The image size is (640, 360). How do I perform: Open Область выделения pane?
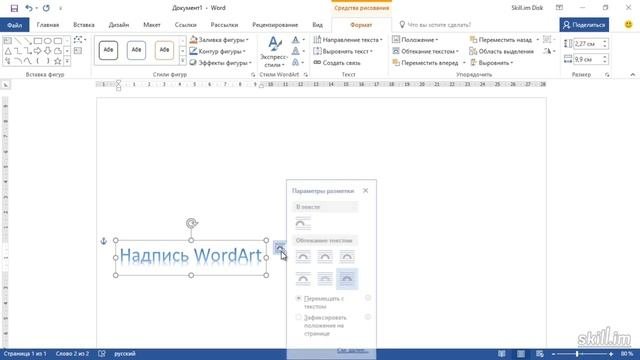502,51
